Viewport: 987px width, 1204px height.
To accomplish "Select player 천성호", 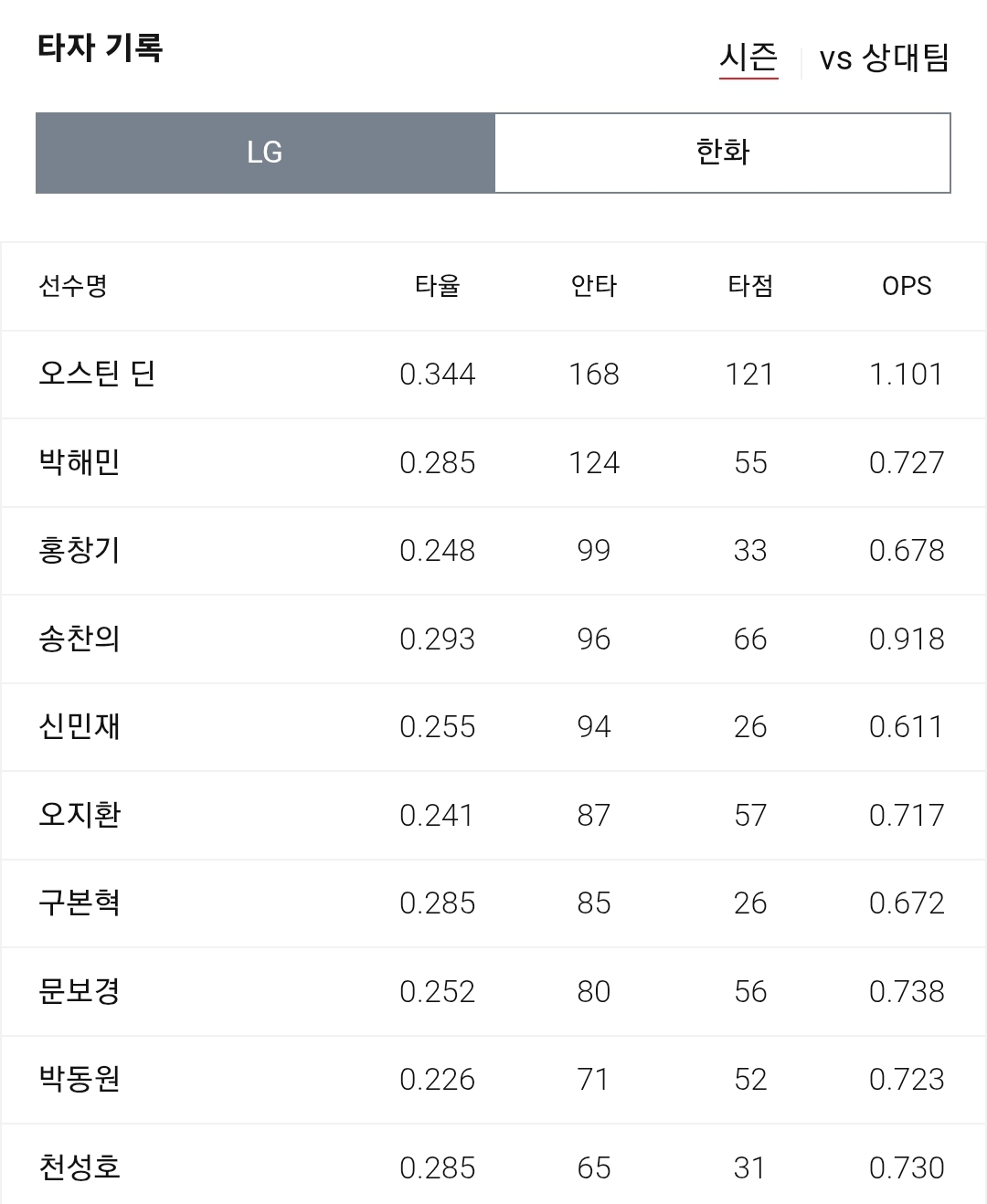I will (80, 1167).
